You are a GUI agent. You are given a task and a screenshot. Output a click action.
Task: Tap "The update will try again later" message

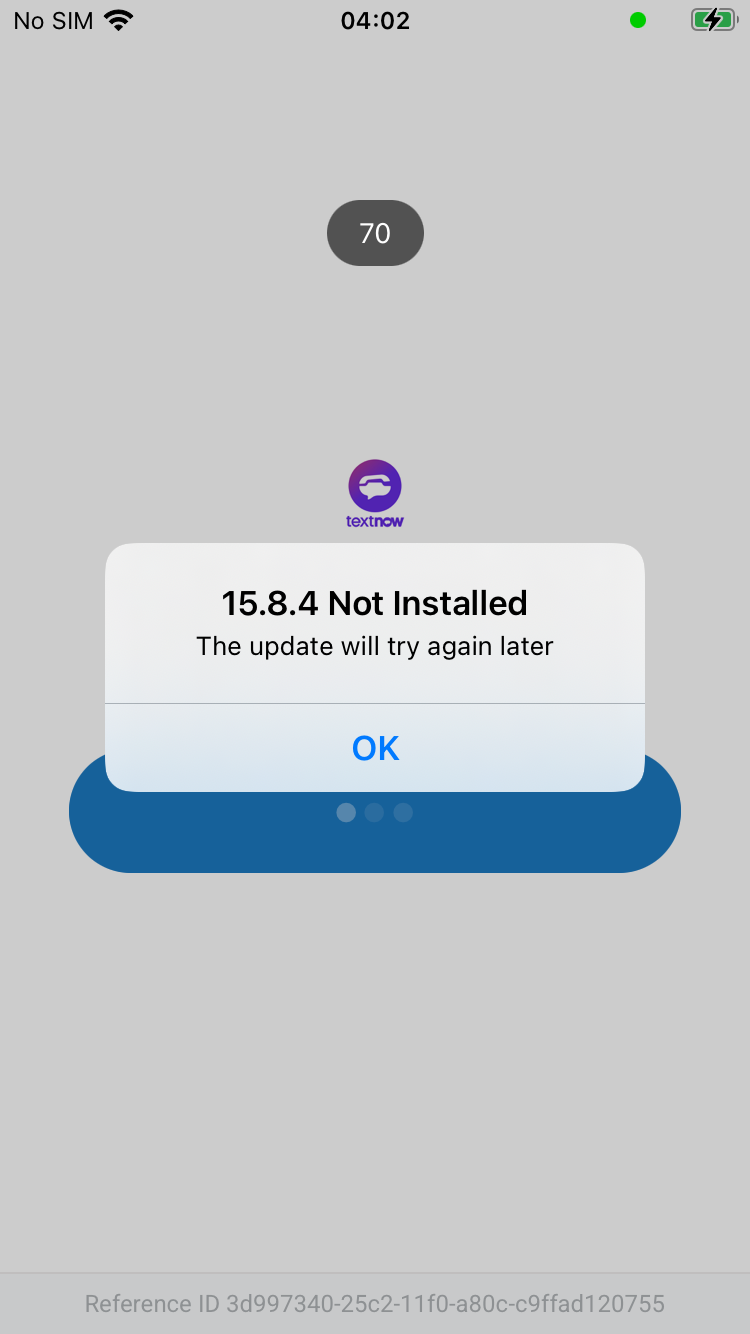coord(375,646)
